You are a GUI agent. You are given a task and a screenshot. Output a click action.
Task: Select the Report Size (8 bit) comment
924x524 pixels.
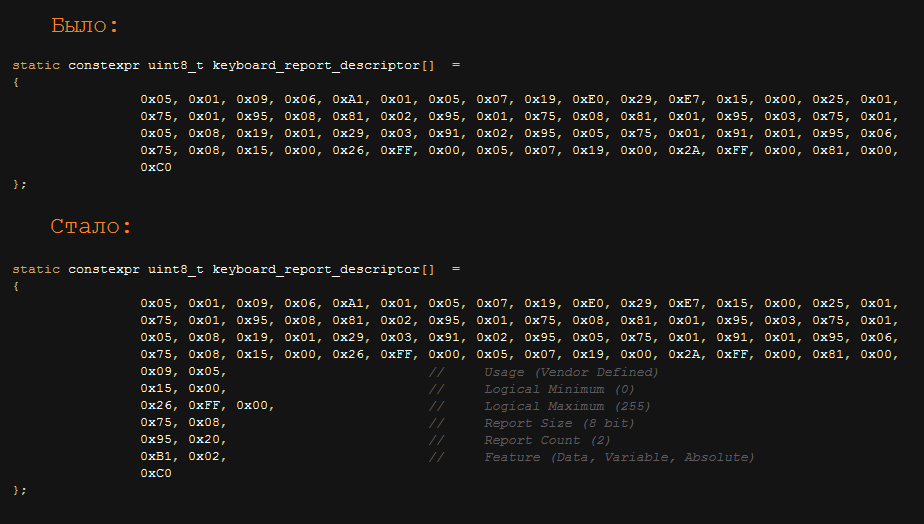click(x=559, y=423)
